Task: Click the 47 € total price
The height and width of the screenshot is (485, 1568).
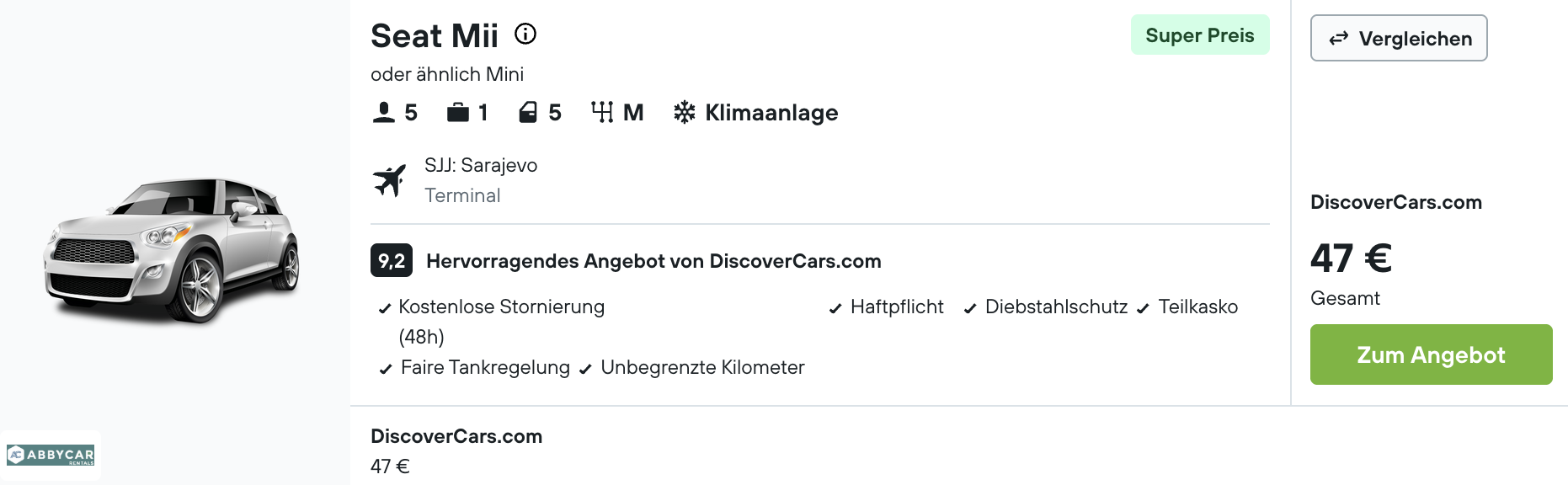Action: 1351,258
